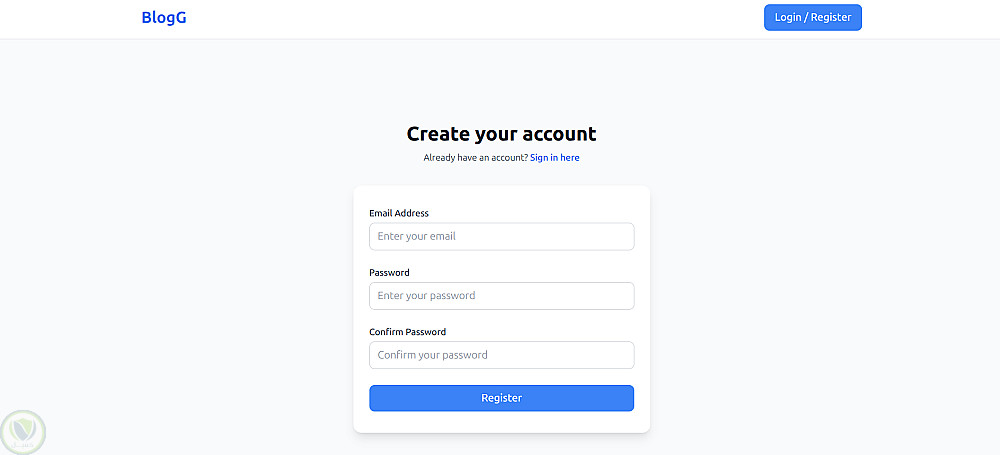This screenshot has height=455, width=1000.
Task: Click the 'Already have an account?' text
Action: pyautogui.click(x=475, y=158)
